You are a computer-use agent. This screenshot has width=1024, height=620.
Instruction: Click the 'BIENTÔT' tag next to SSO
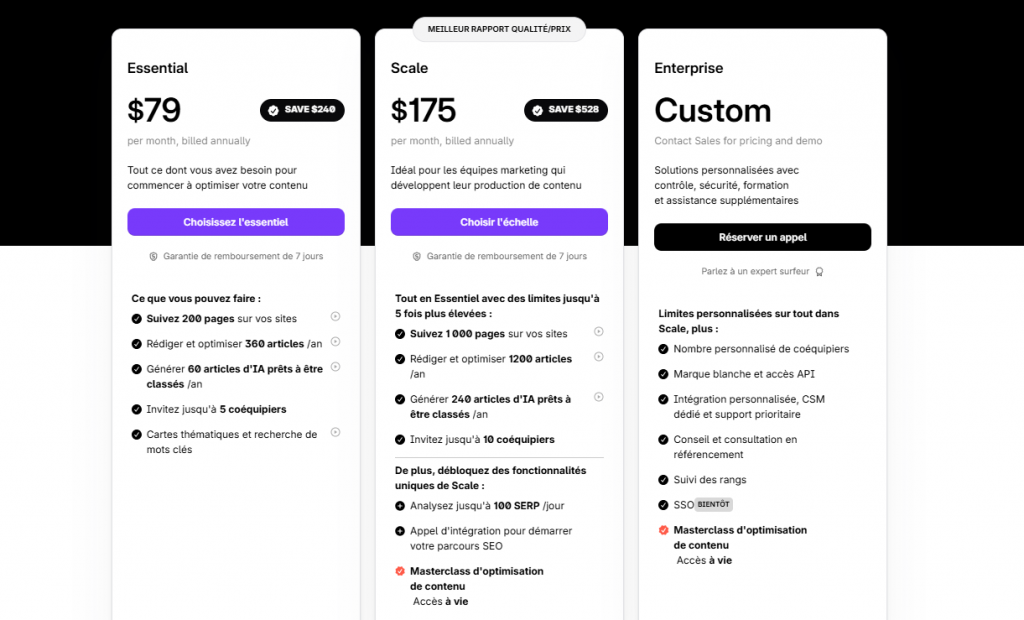(x=713, y=504)
